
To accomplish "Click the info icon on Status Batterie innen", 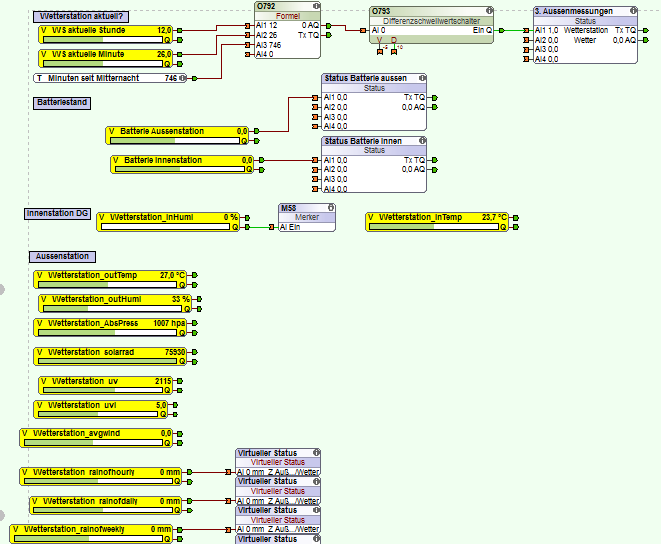I will (422, 140).
